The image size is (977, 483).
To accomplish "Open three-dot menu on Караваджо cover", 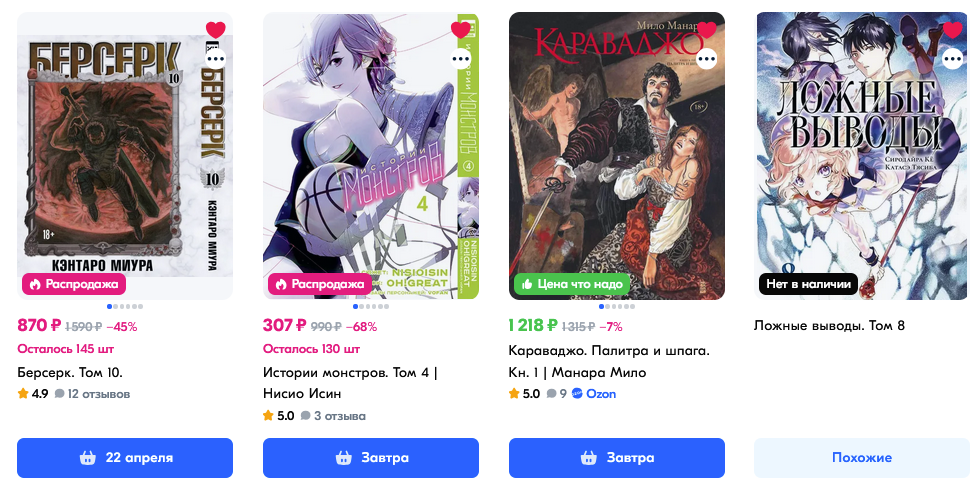I will tap(707, 59).
